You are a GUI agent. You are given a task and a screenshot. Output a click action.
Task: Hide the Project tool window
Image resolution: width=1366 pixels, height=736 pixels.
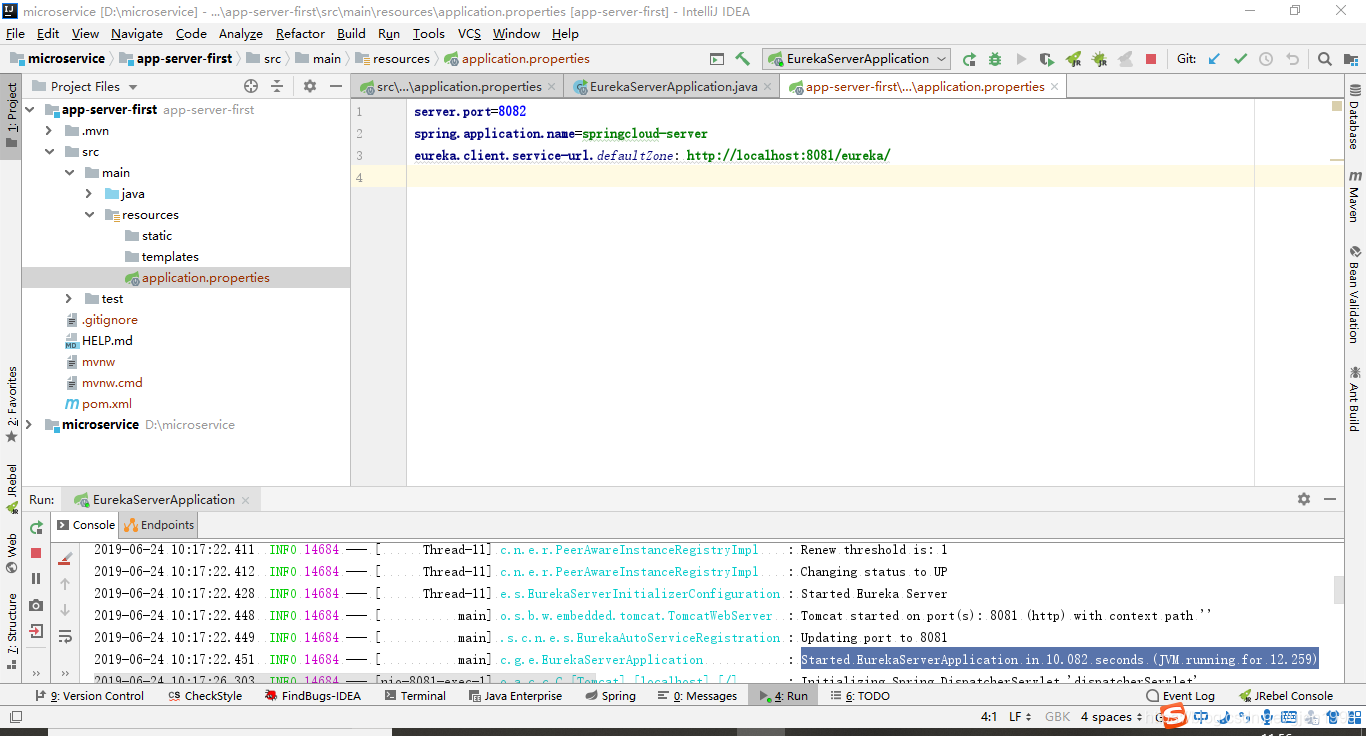(x=336, y=86)
